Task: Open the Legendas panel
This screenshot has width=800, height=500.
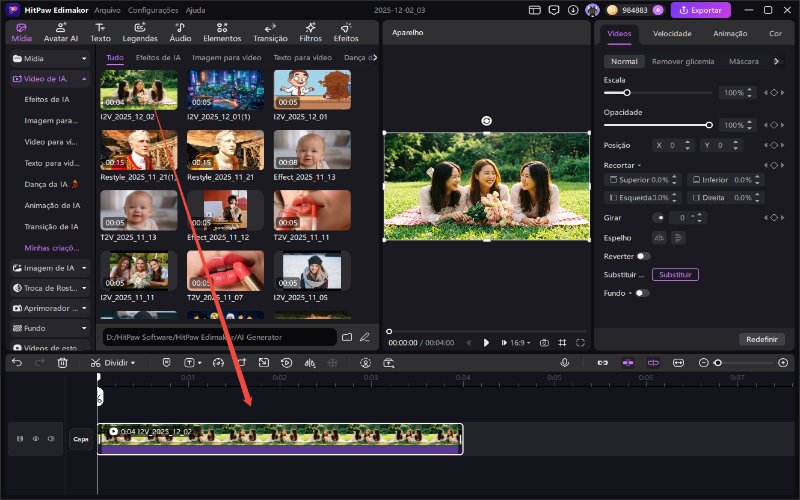Action: click(140, 32)
